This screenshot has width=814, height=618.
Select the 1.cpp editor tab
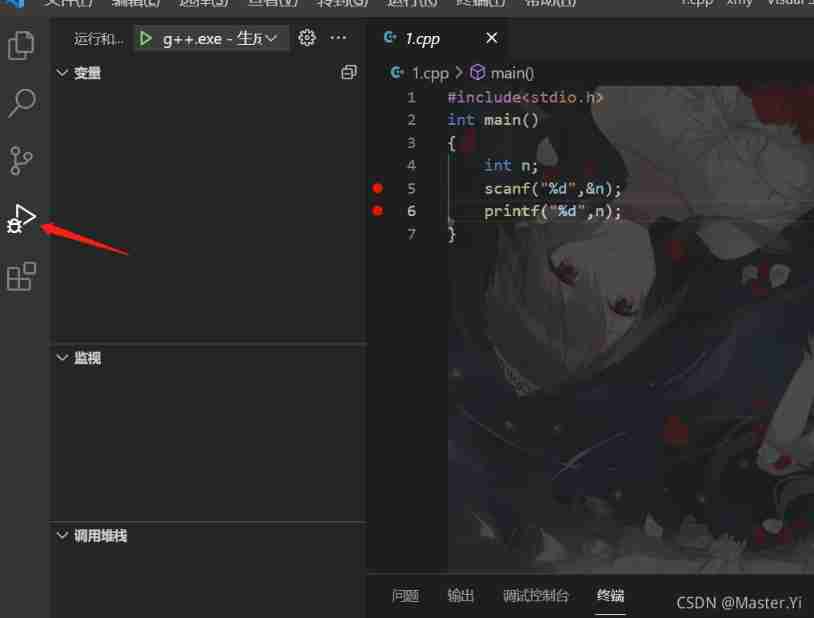pos(436,38)
